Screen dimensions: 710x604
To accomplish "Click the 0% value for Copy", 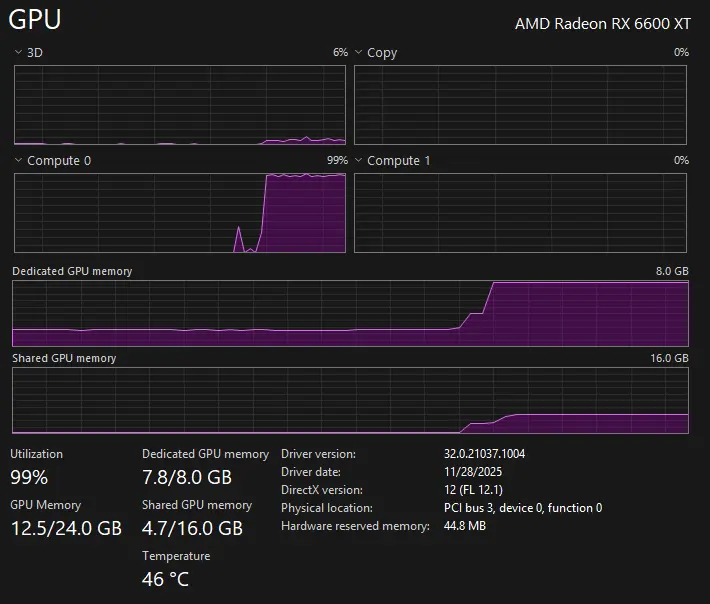I will click(x=681, y=52).
